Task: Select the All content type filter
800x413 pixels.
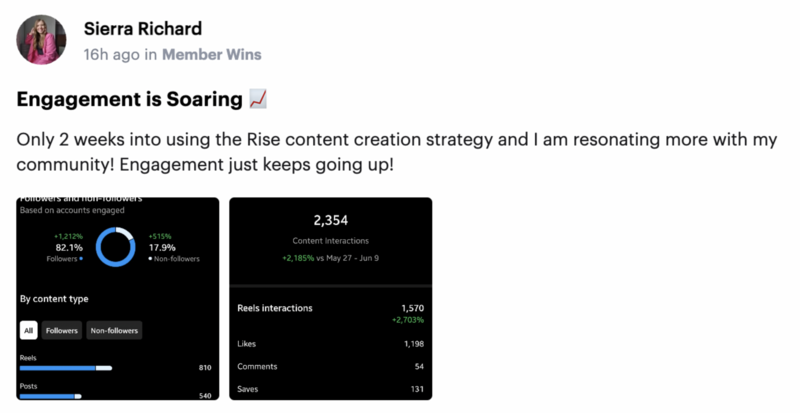Action: point(29,330)
